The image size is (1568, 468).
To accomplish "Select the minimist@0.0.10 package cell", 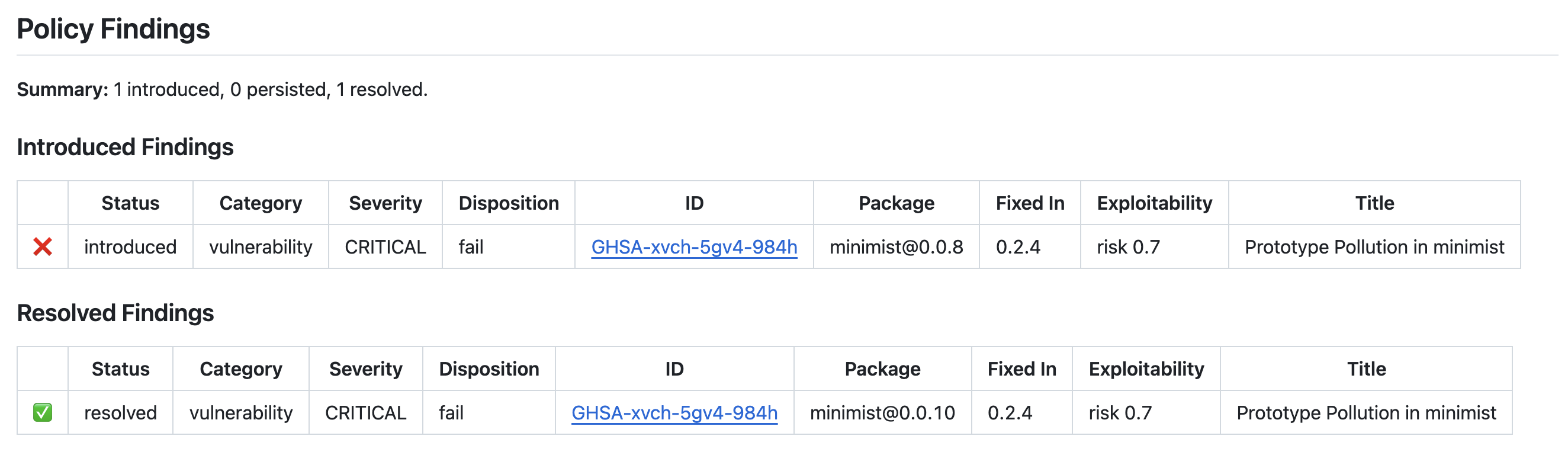I will 883,413.
